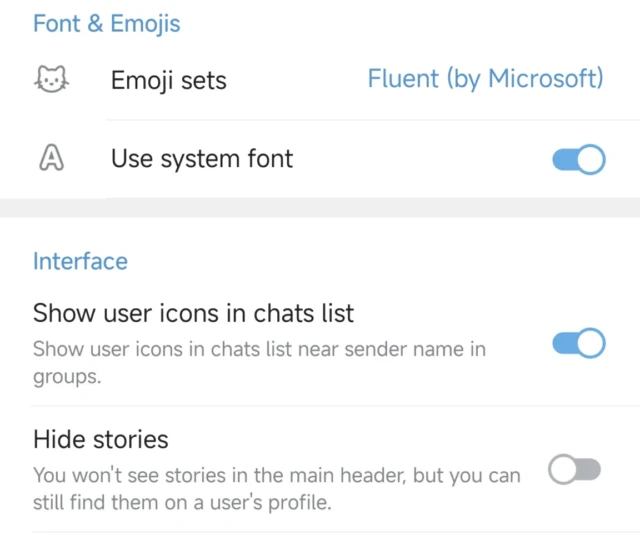Click the Interface section header

[80, 261]
